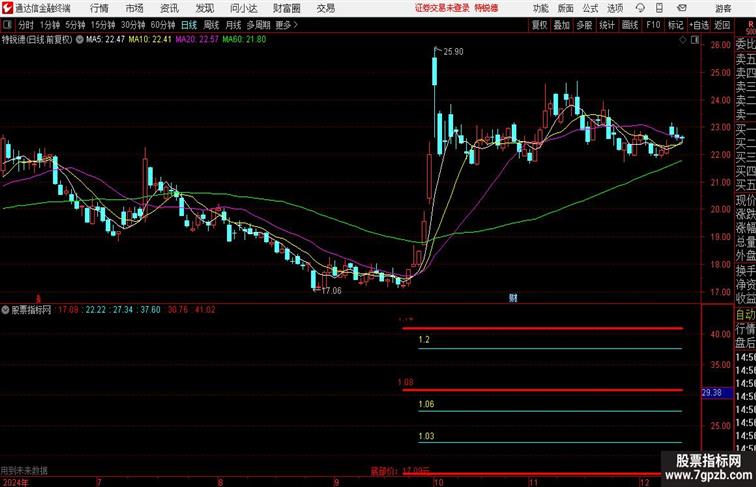Click the 返回 back button
756x487 pixels.
pyautogui.click(x=722, y=25)
